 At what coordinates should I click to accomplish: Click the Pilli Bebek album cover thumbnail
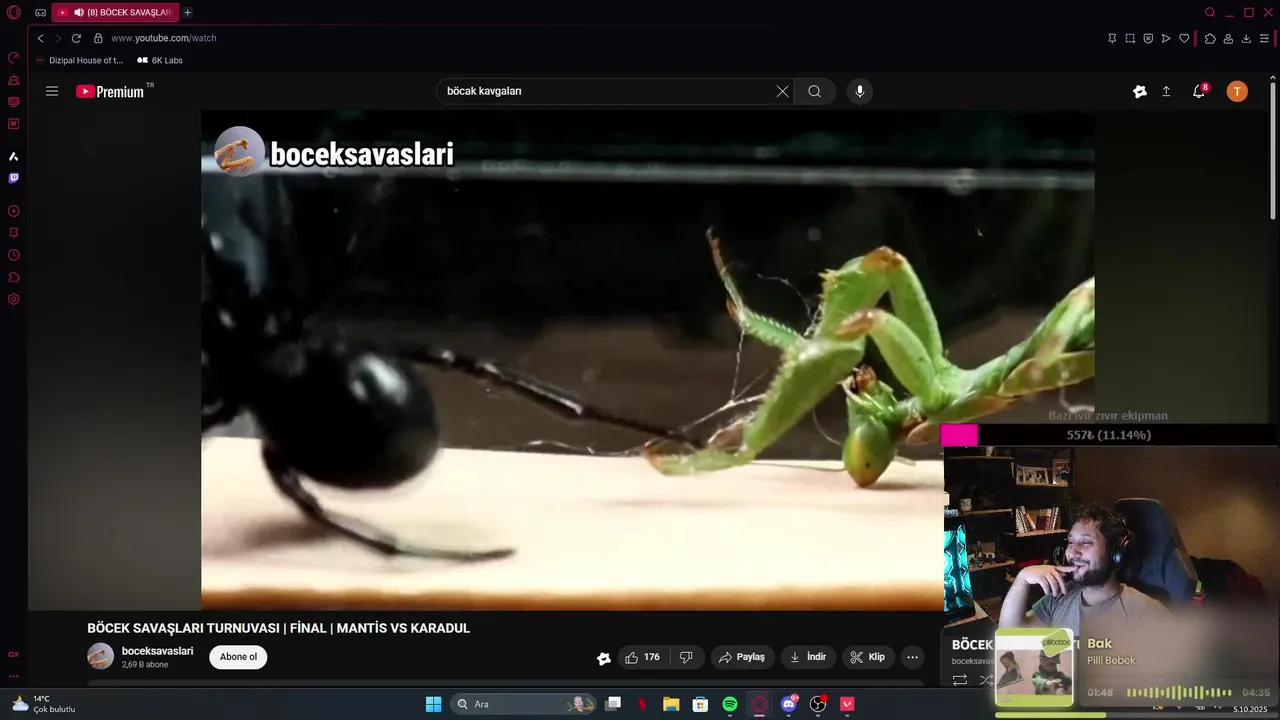[x=1034, y=668]
